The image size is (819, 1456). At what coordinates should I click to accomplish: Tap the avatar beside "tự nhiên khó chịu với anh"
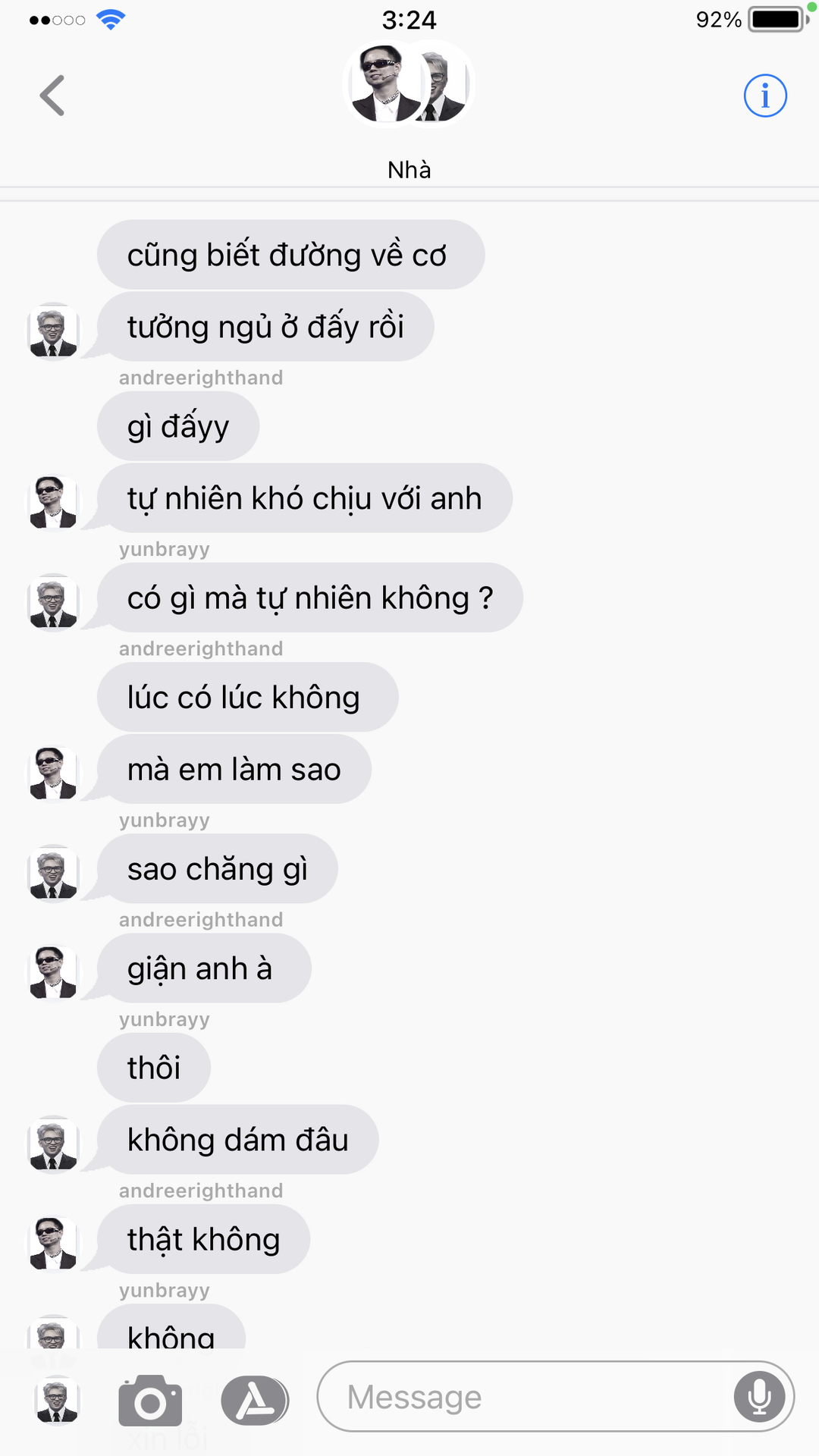(x=53, y=503)
